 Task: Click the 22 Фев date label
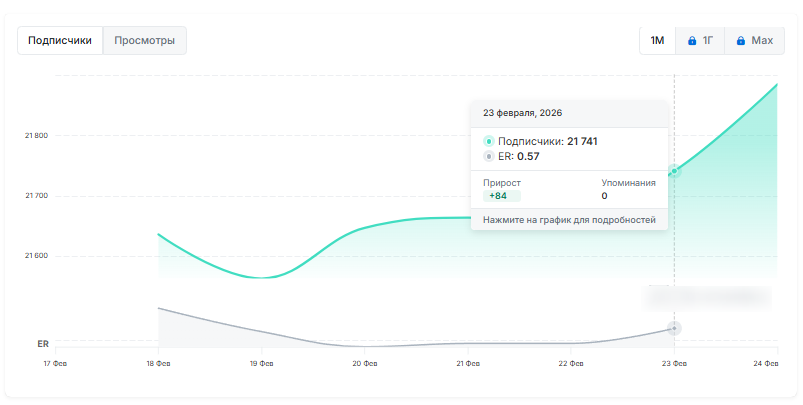coord(570,365)
